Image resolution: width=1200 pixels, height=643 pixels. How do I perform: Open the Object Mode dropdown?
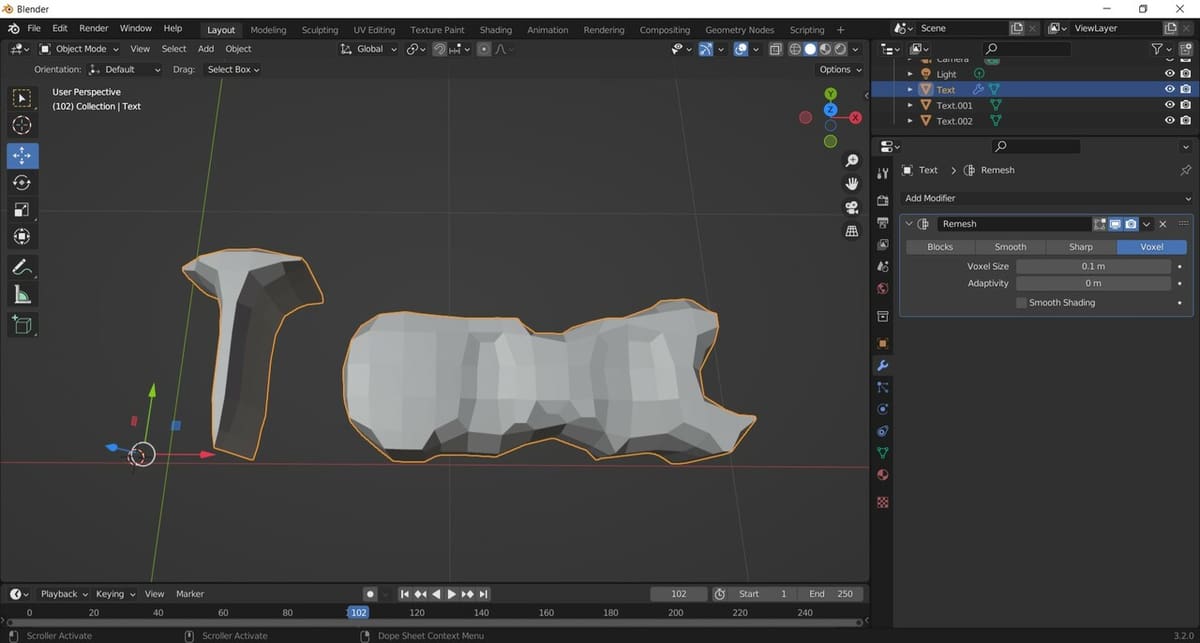tap(81, 48)
